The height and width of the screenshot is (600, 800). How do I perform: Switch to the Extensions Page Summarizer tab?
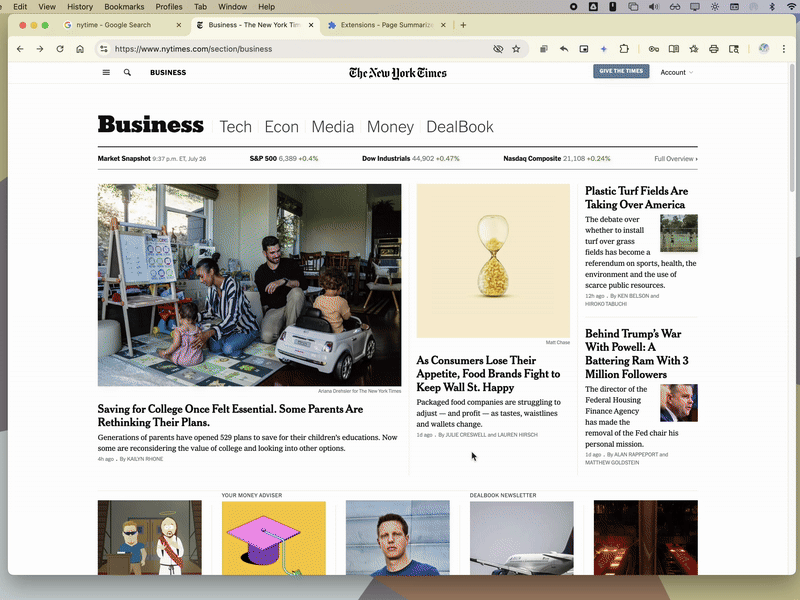[x=387, y=25]
